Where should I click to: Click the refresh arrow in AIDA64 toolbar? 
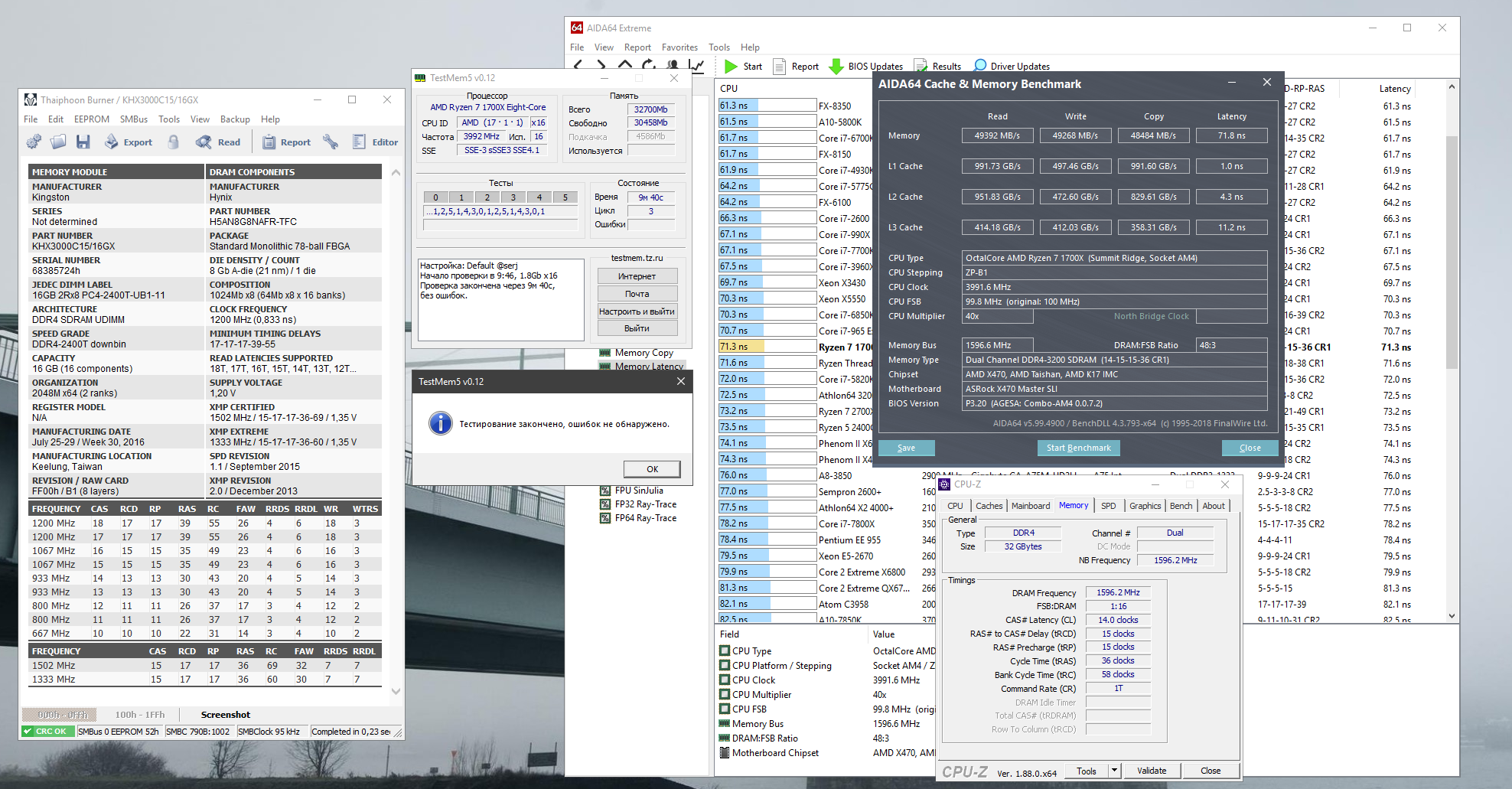click(x=649, y=66)
